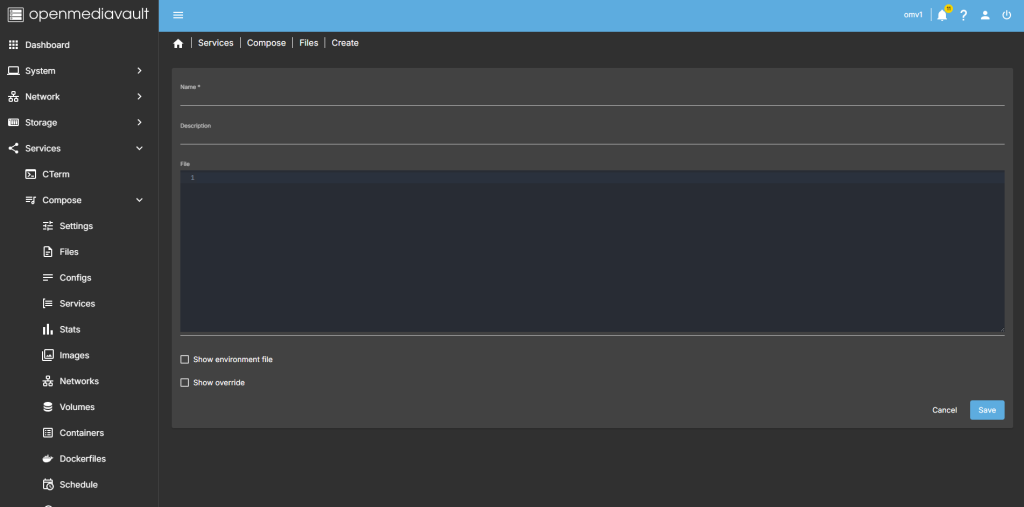1024x507 pixels.
Task: Click the notifications bell icon
Action: point(941,15)
